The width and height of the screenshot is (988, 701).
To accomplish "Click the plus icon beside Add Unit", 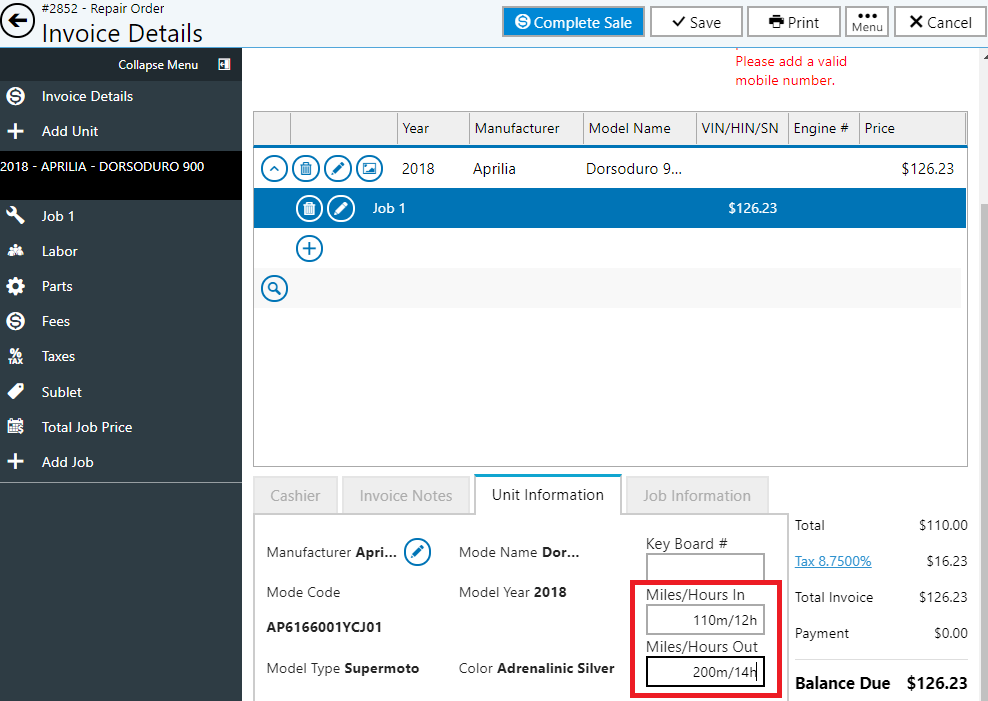I will [x=16, y=131].
